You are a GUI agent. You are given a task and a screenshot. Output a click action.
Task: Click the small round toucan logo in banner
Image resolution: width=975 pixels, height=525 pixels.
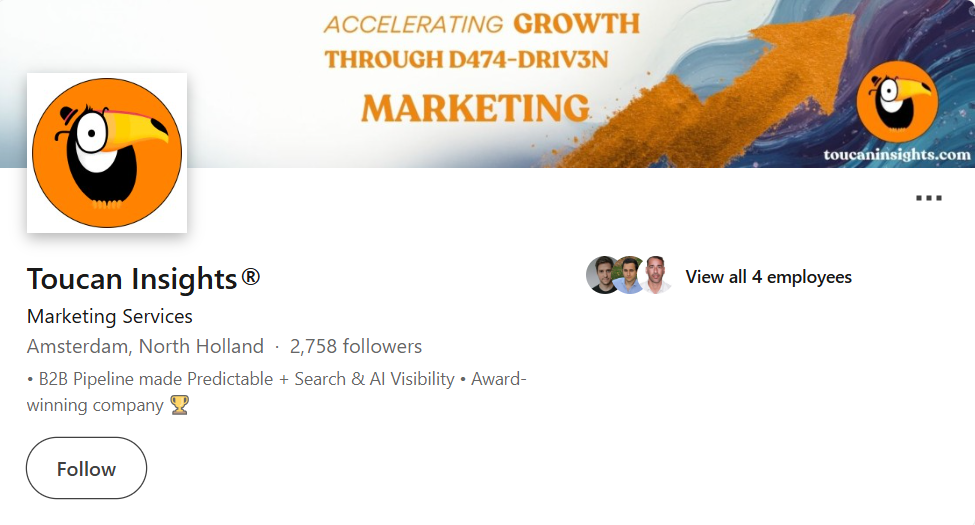coord(897,101)
